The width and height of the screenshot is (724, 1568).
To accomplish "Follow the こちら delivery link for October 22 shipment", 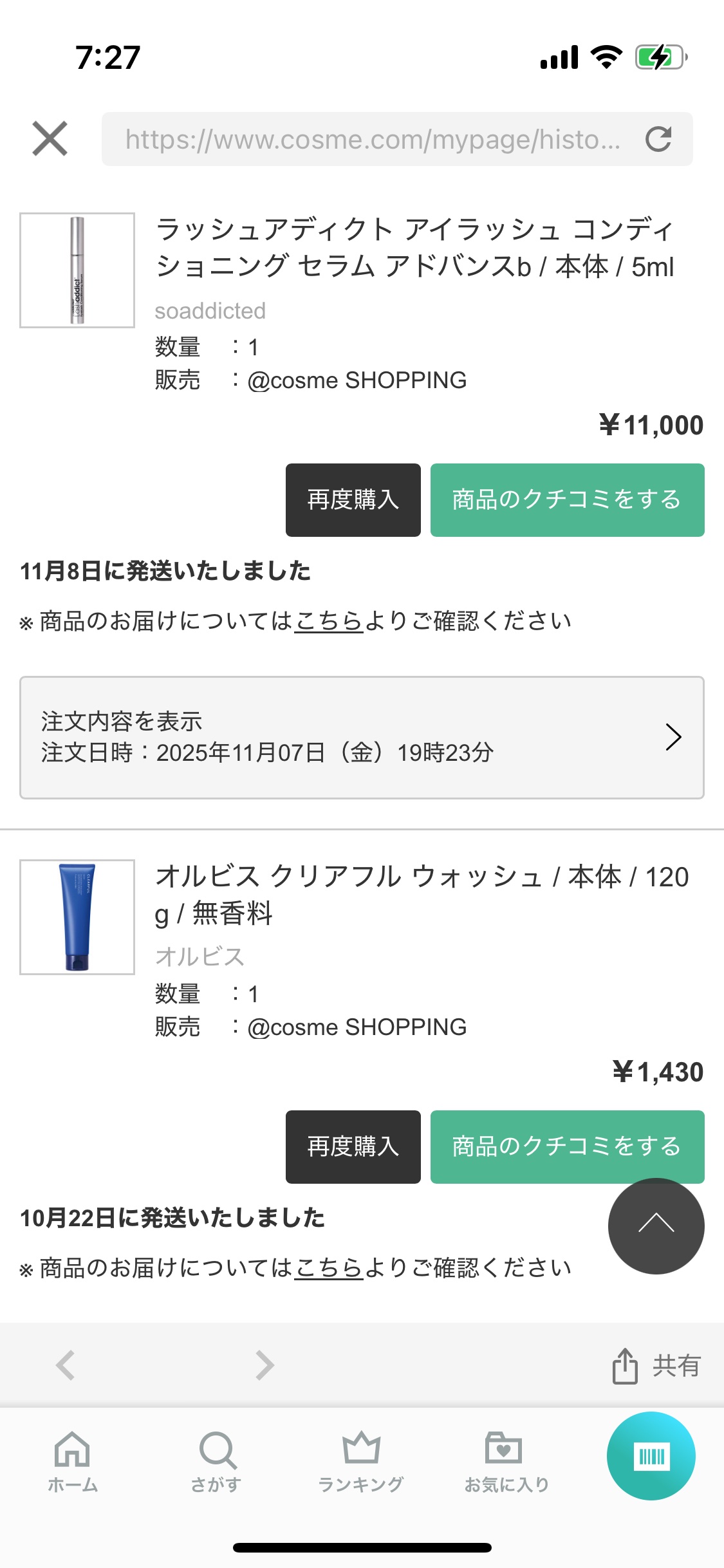I will [329, 1268].
